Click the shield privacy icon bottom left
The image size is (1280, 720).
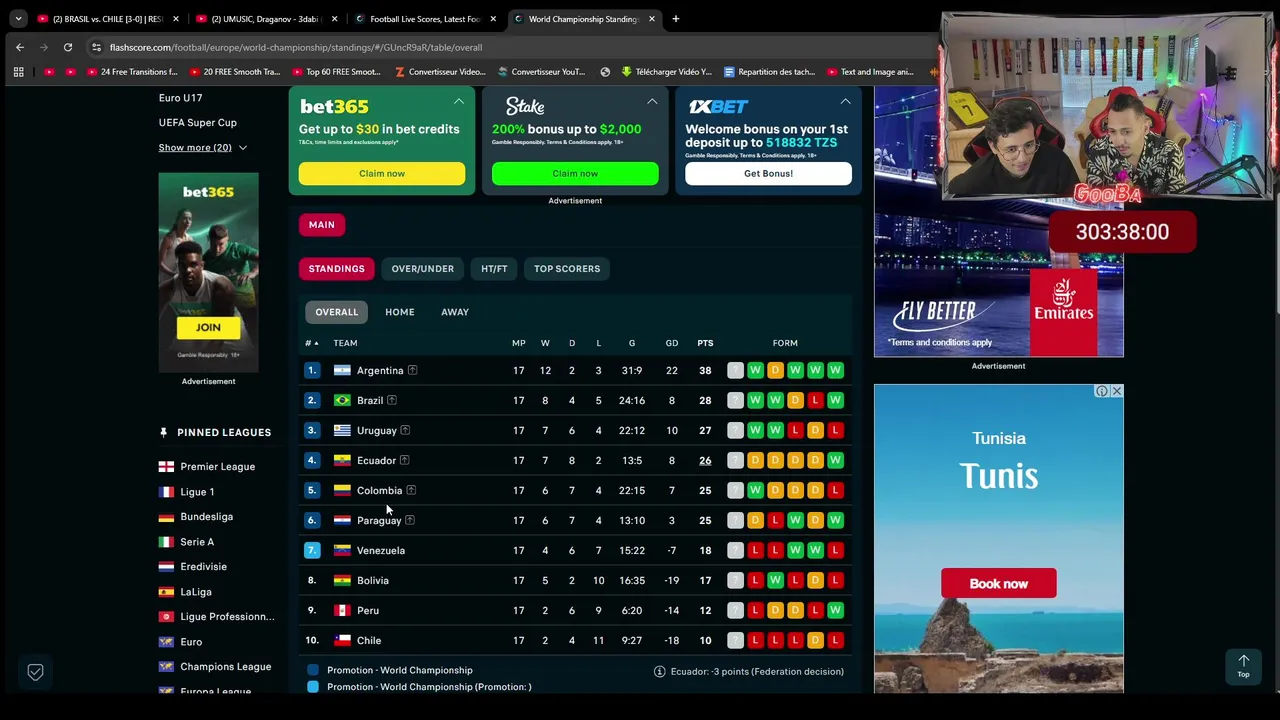click(x=35, y=672)
